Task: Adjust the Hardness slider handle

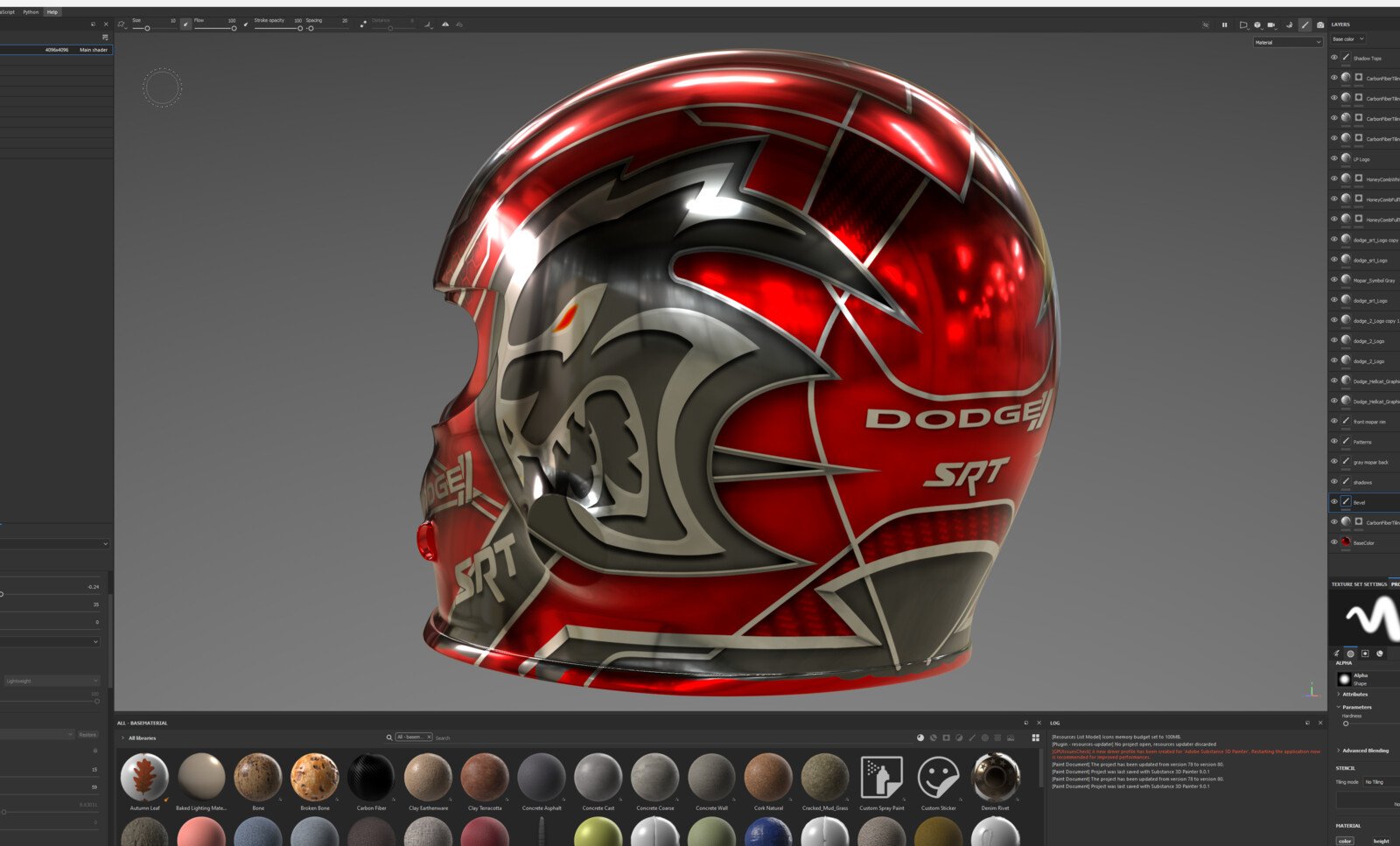Action: (x=1346, y=724)
